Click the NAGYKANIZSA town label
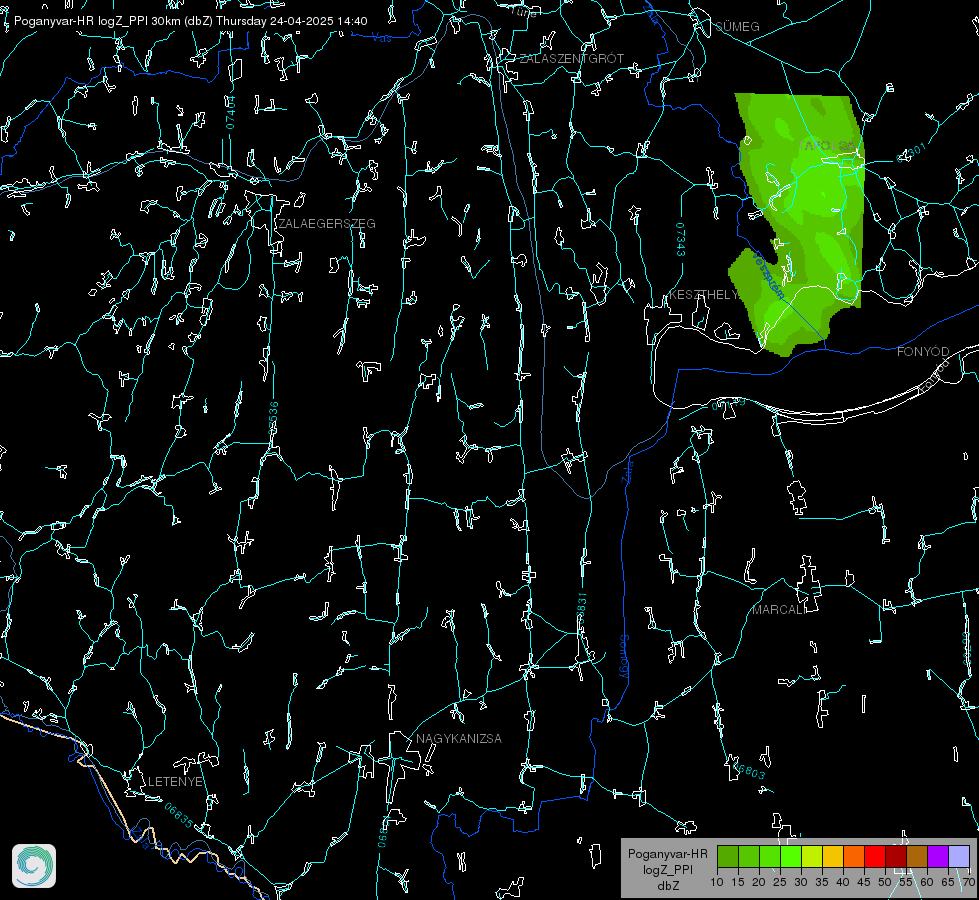The height and width of the screenshot is (900, 979). click(x=459, y=739)
